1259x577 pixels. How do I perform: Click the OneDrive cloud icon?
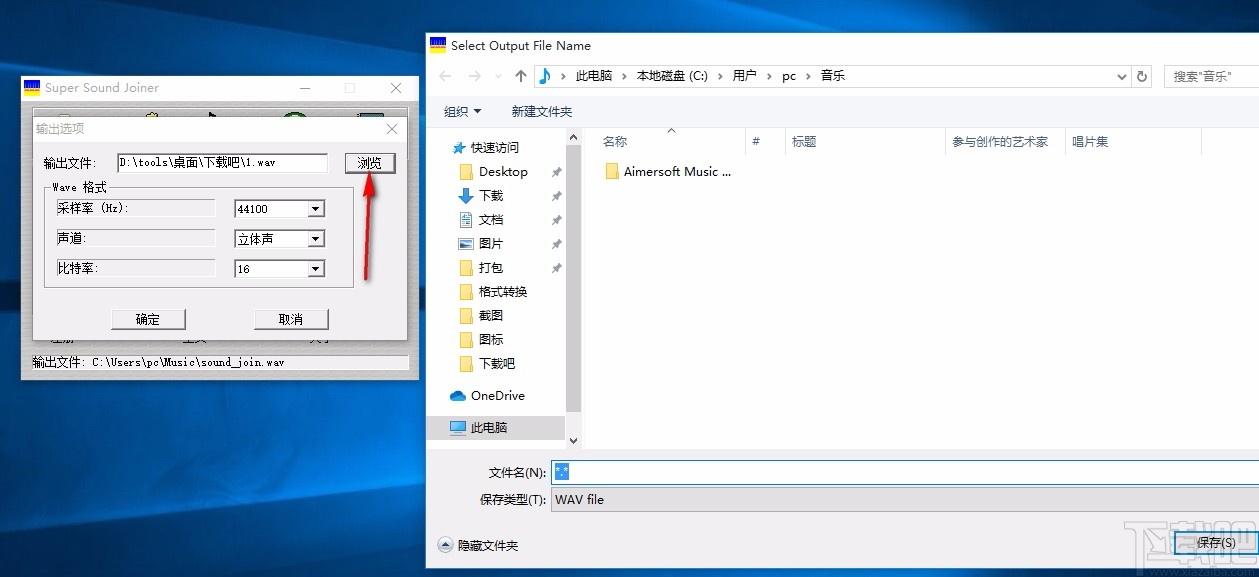pyautogui.click(x=458, y=396)
